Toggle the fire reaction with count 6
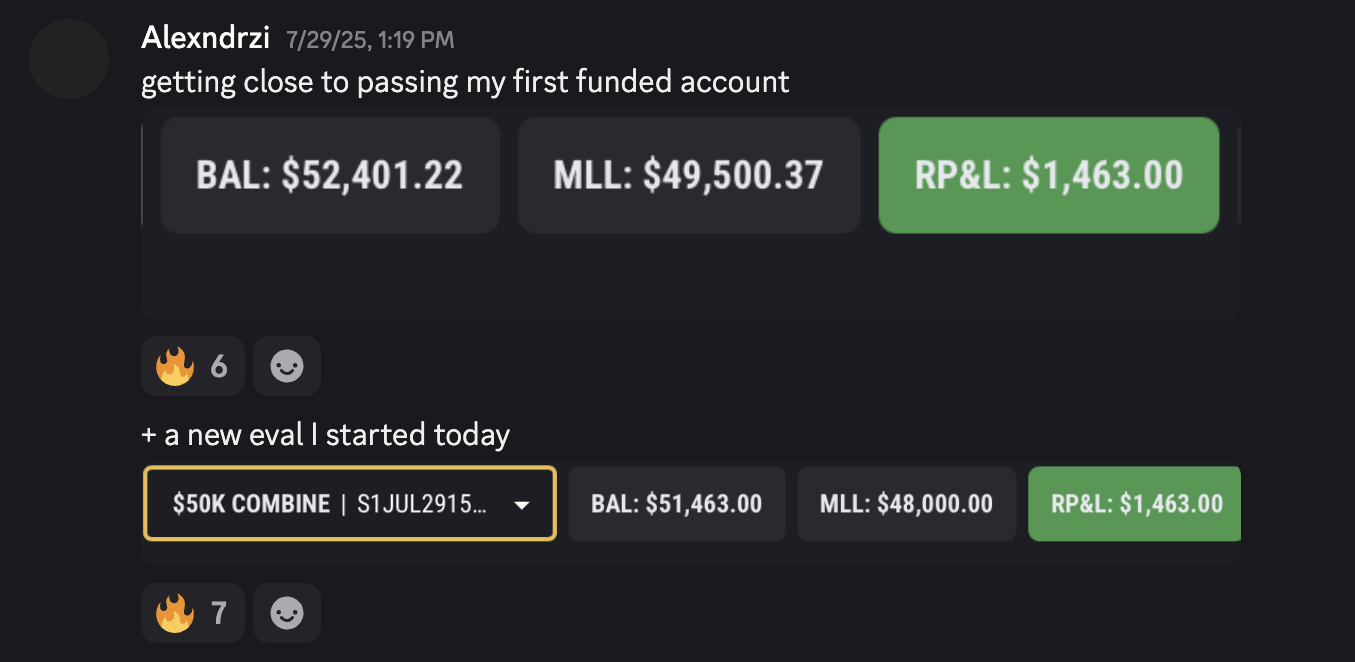 193,367
